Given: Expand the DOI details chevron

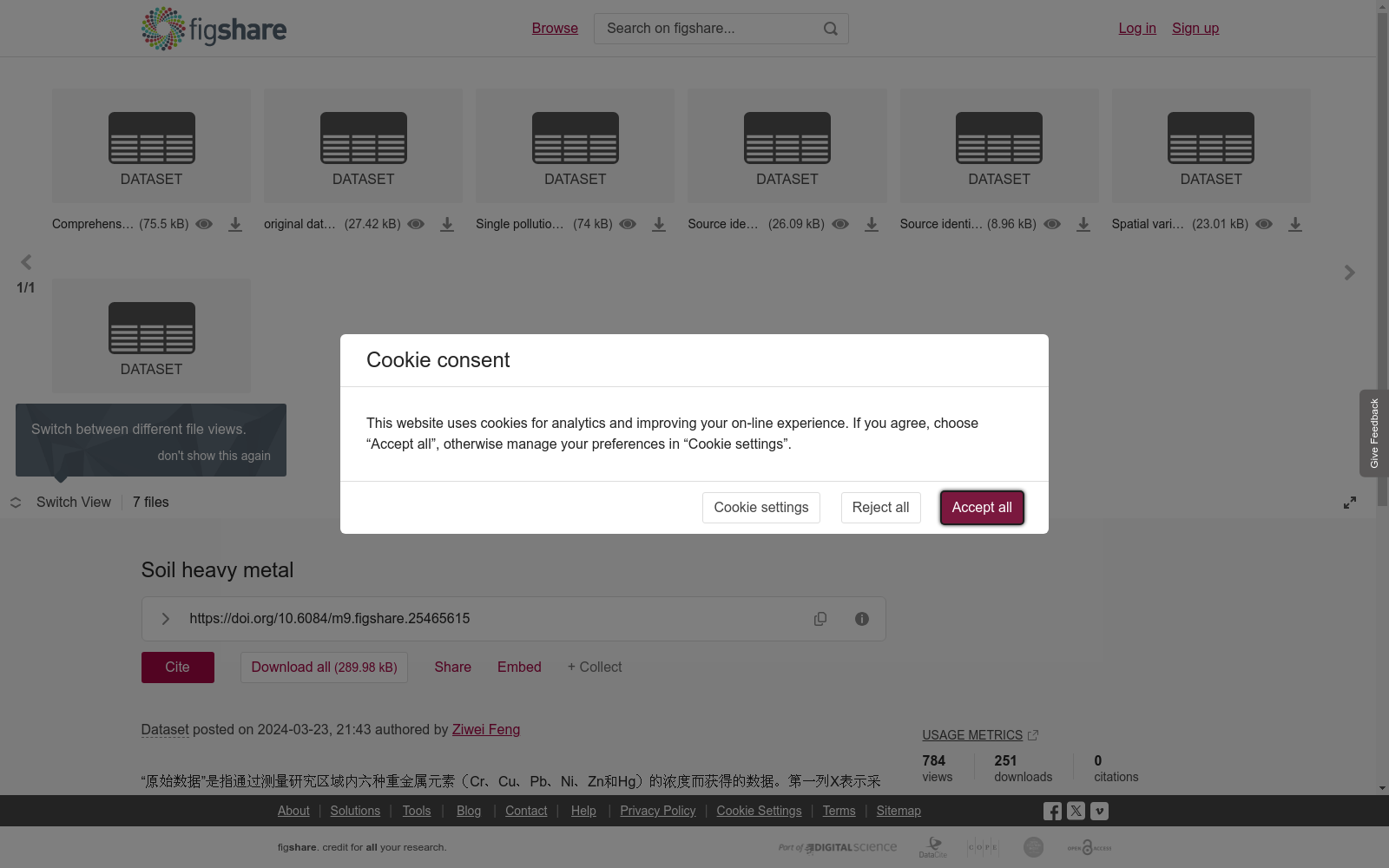Looking at the screenshot, I should click(166, 619).
